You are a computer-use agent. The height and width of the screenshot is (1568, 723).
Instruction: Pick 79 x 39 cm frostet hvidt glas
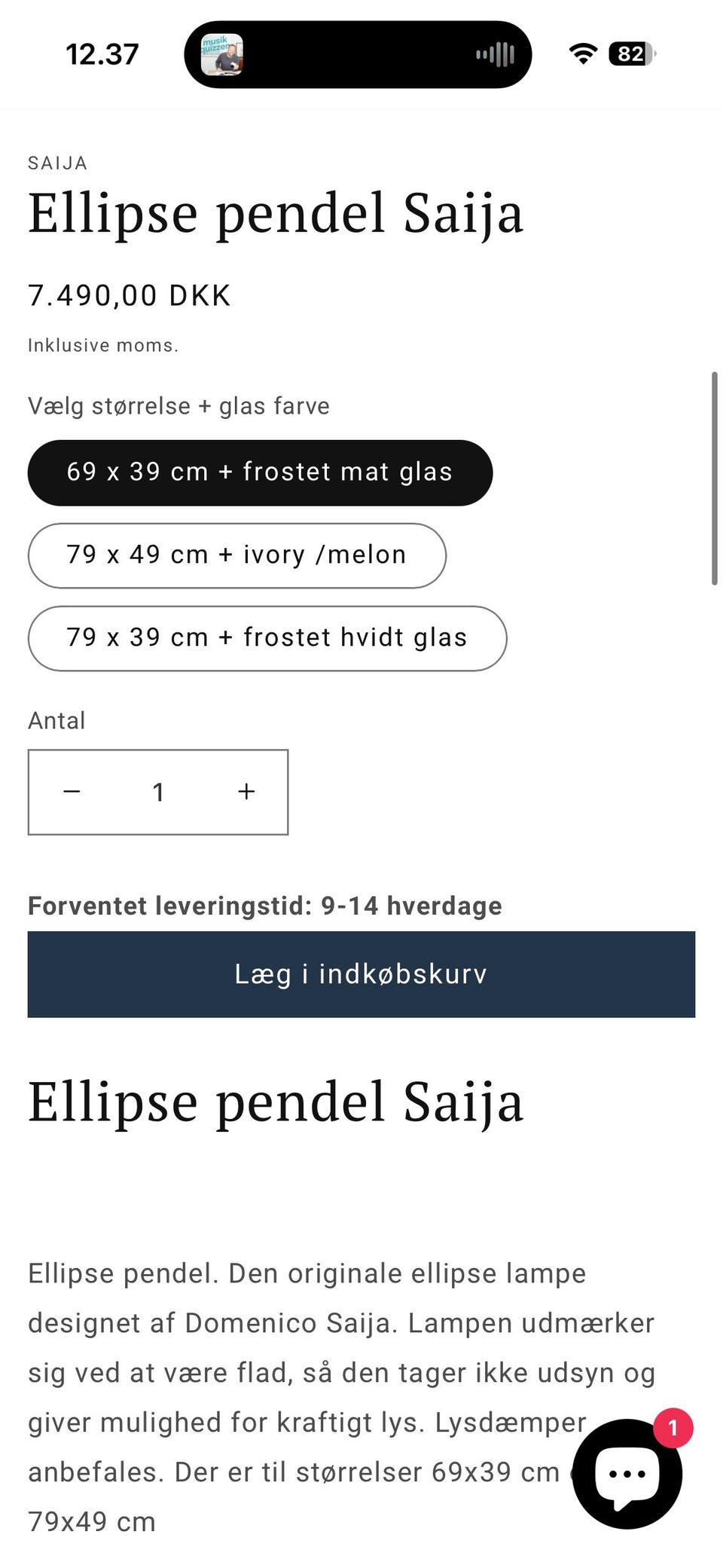(x=267, y=638)
